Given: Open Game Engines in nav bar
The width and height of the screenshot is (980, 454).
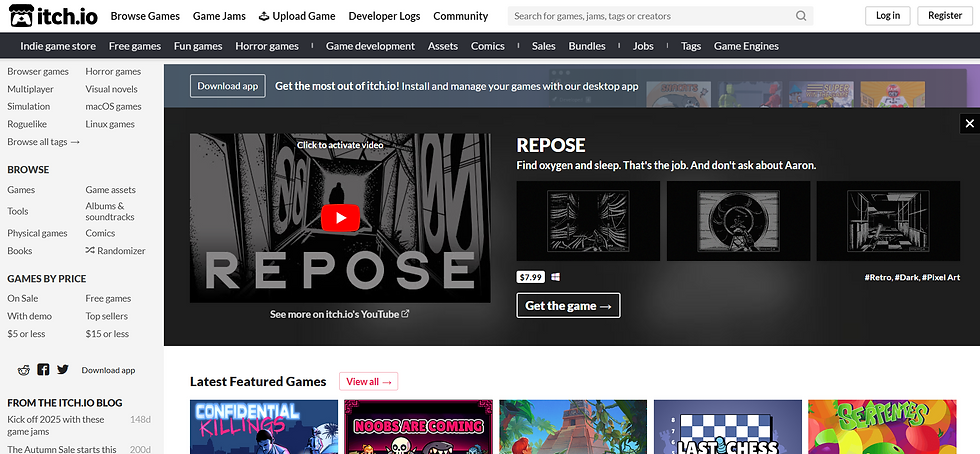Looking at the screenshot, I should coord(746,46).
